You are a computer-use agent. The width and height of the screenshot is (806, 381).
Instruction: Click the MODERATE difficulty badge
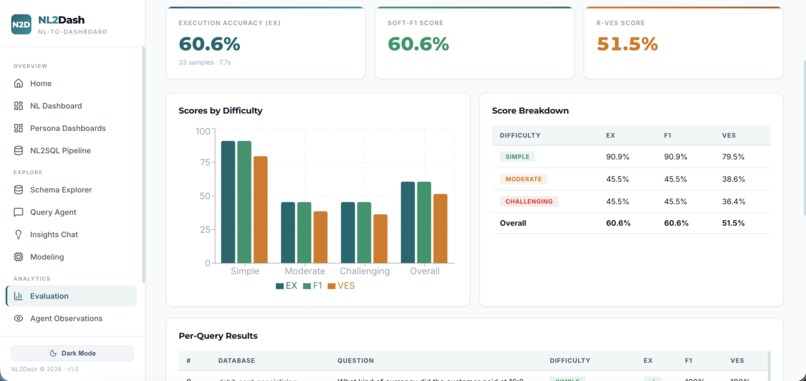(x=523, y=179)
